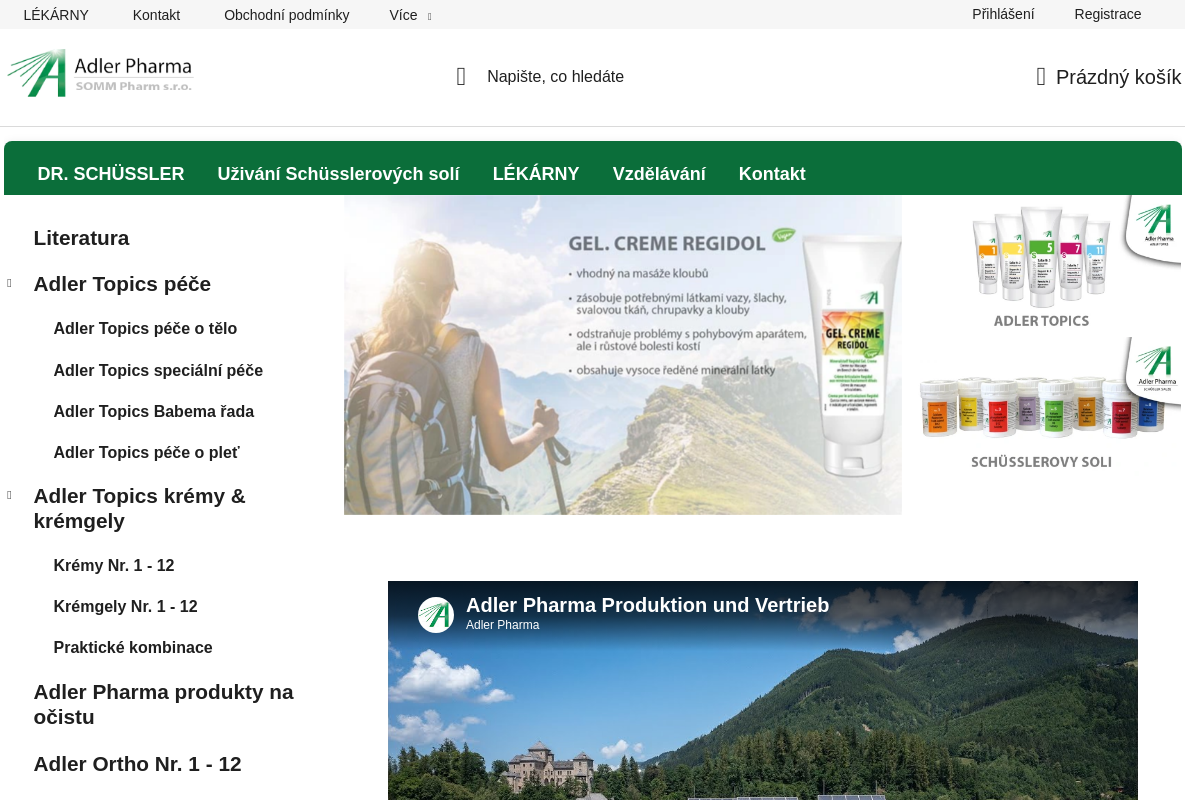Open Adler Topics Babema řada subcategory
Screen dimensions: 1200x800
[x=153, y=411]
